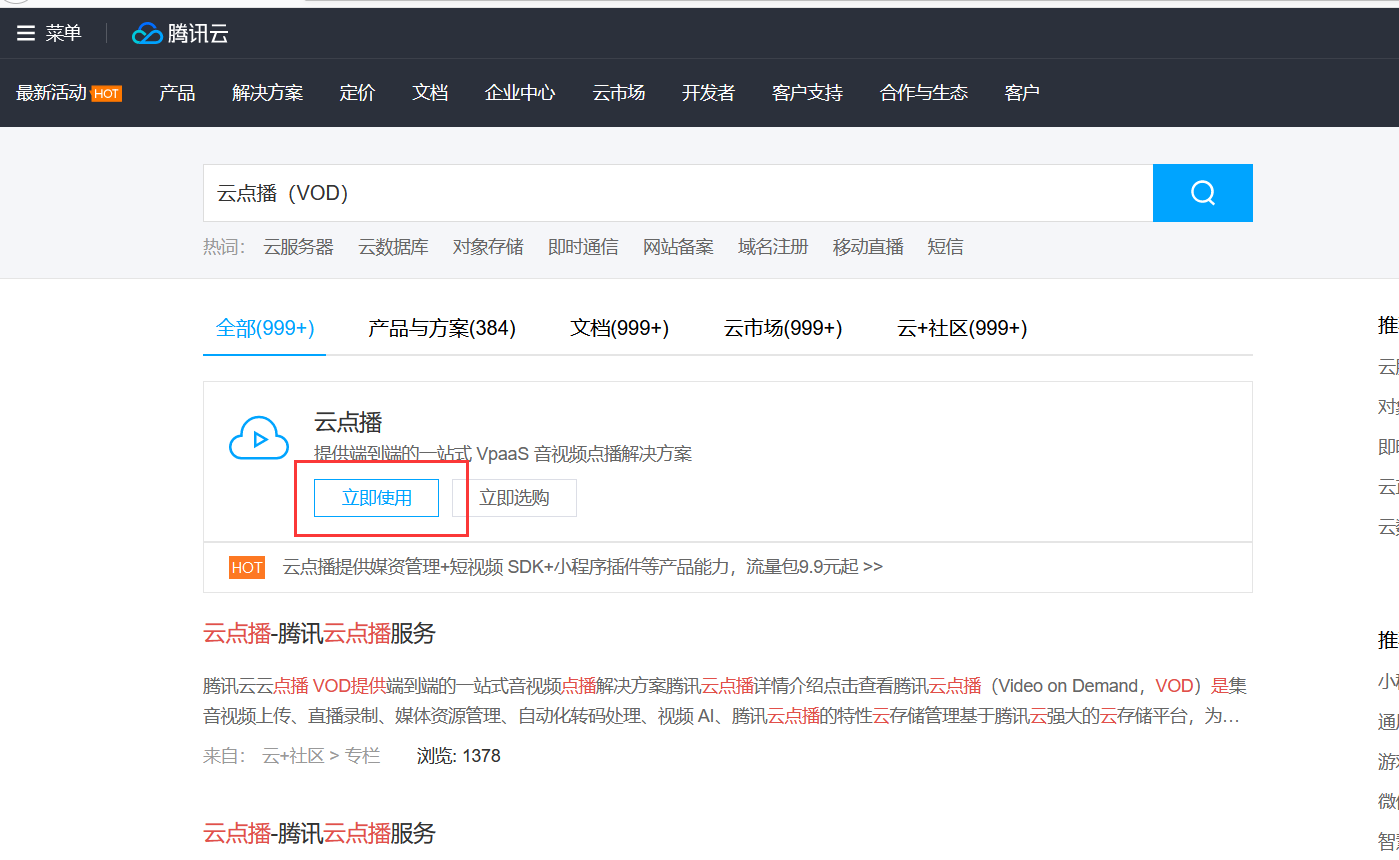Click the blue search magnifier button
Screen dimensions: 1399x860
(x=1202, y=193)
